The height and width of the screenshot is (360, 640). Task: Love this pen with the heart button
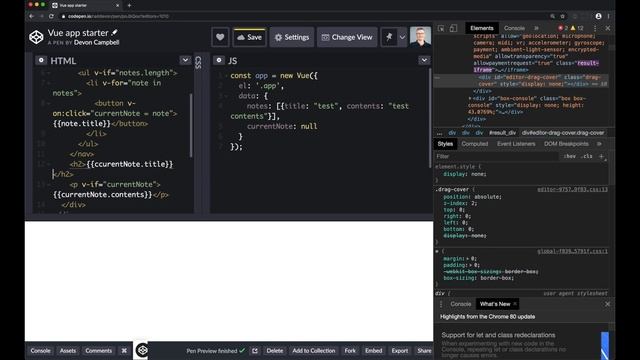point(220,37)
